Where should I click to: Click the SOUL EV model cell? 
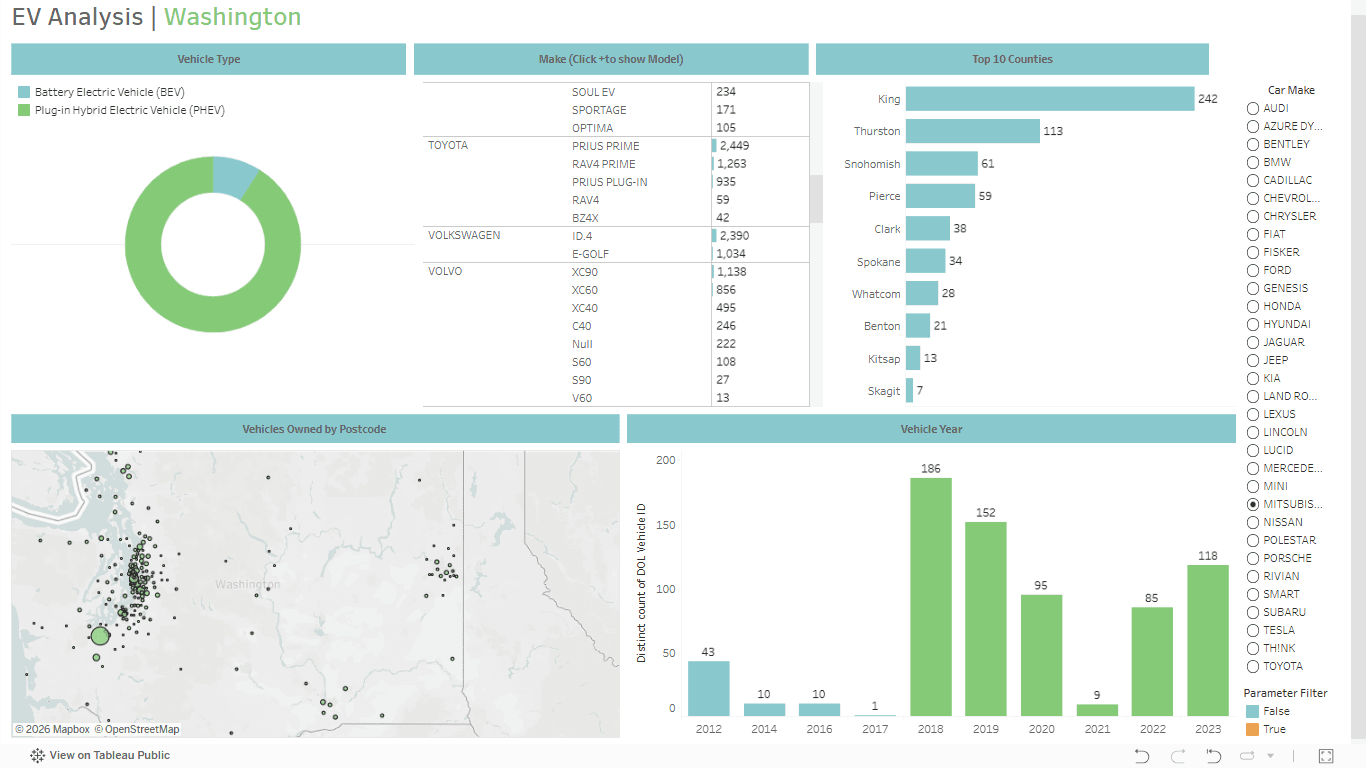point(593,92)
